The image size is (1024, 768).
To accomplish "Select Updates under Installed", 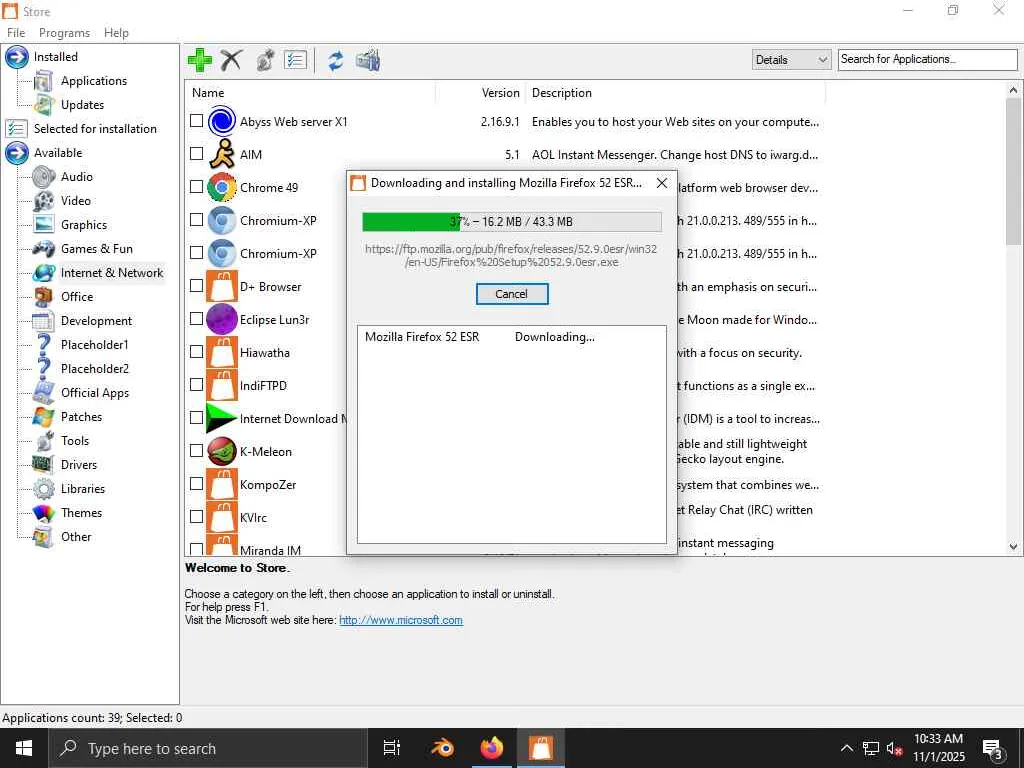I will pos(82,104).
